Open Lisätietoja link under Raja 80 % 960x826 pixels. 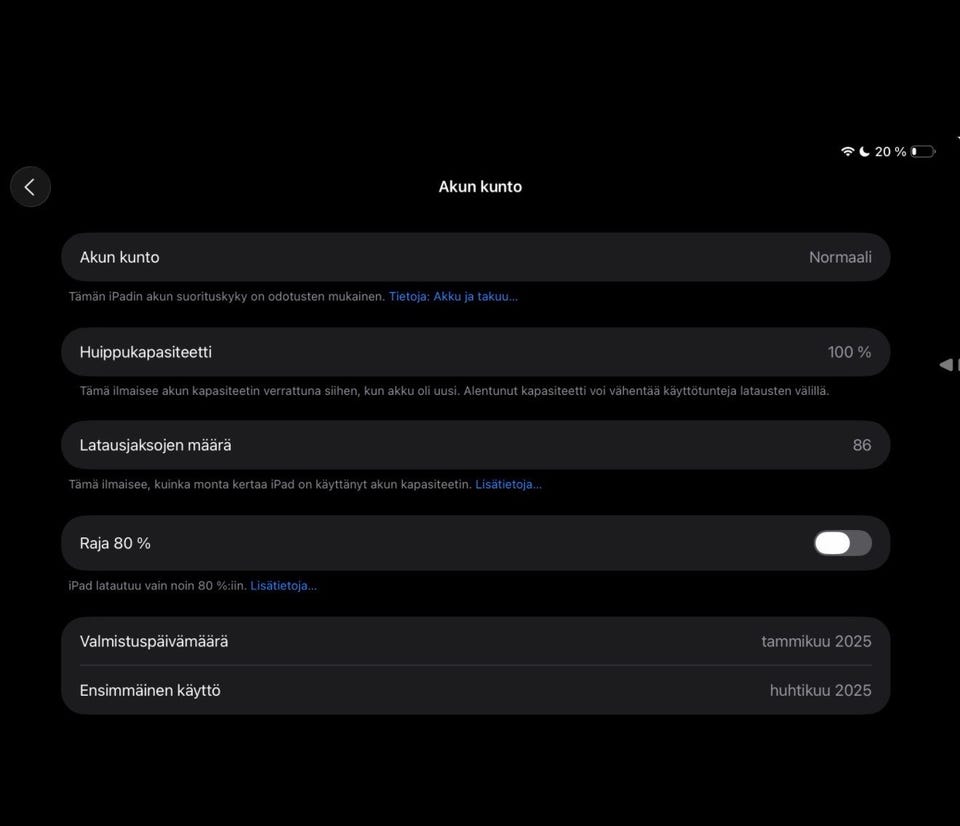[283, 586]
